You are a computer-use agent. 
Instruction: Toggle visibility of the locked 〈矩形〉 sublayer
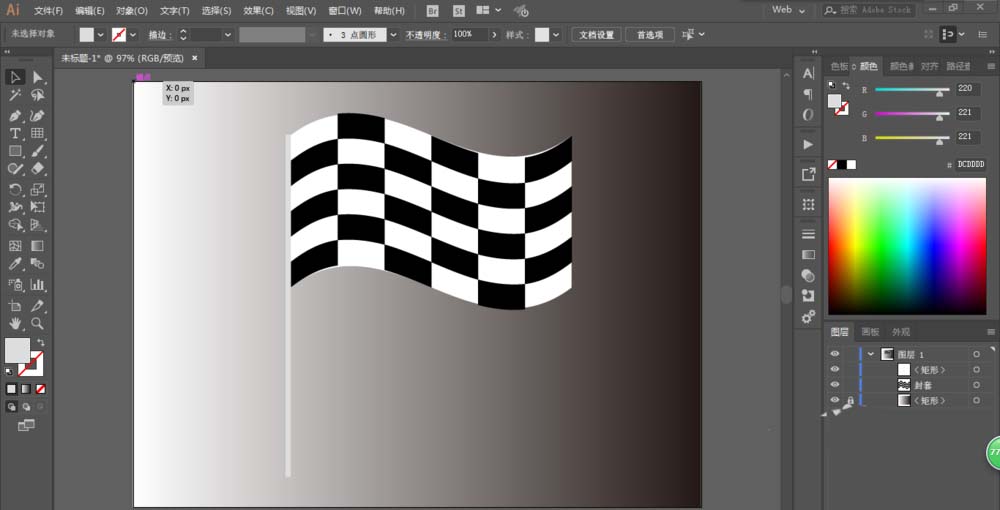tap(835, 400)
